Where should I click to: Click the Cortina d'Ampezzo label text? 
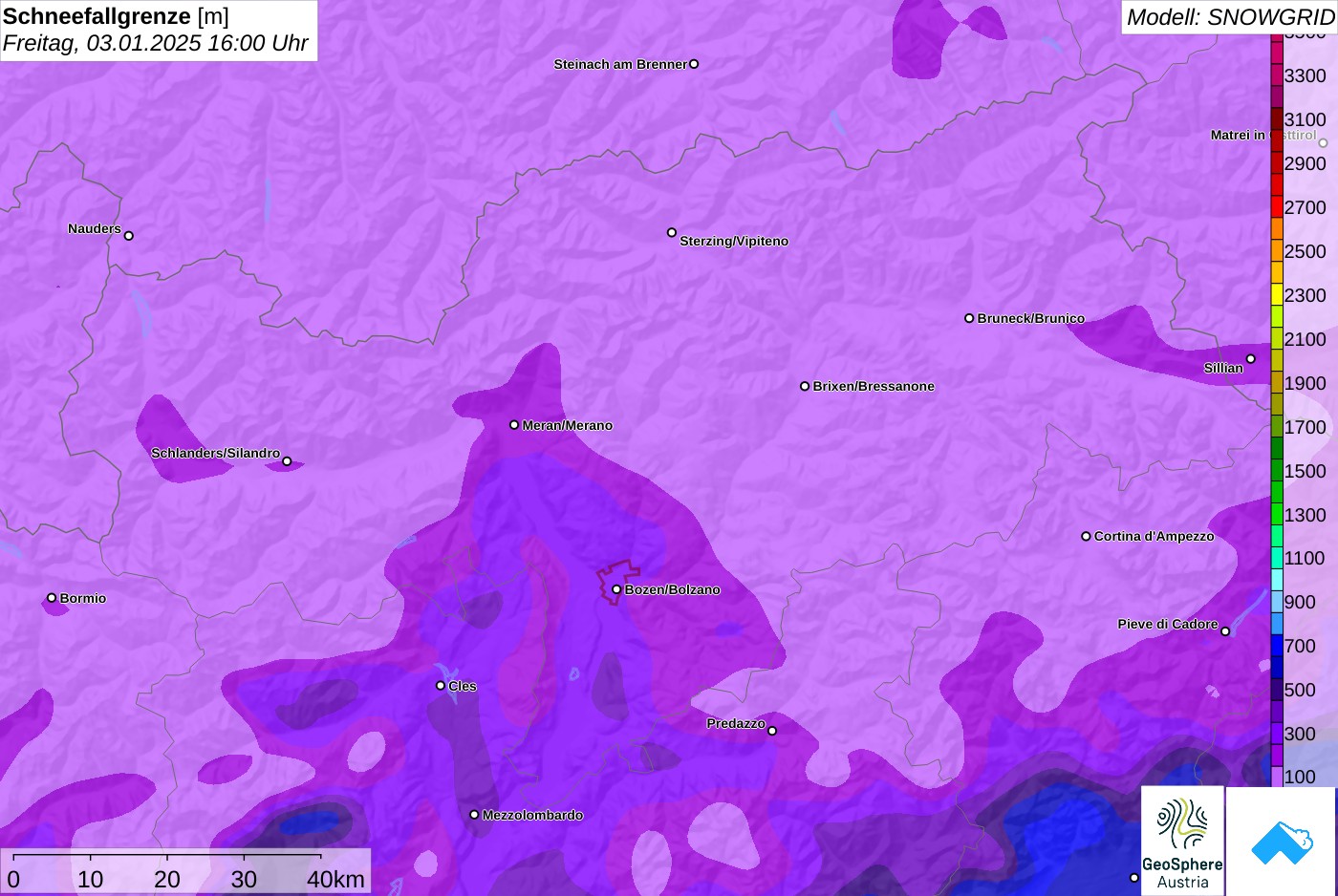pos(1155,536)
